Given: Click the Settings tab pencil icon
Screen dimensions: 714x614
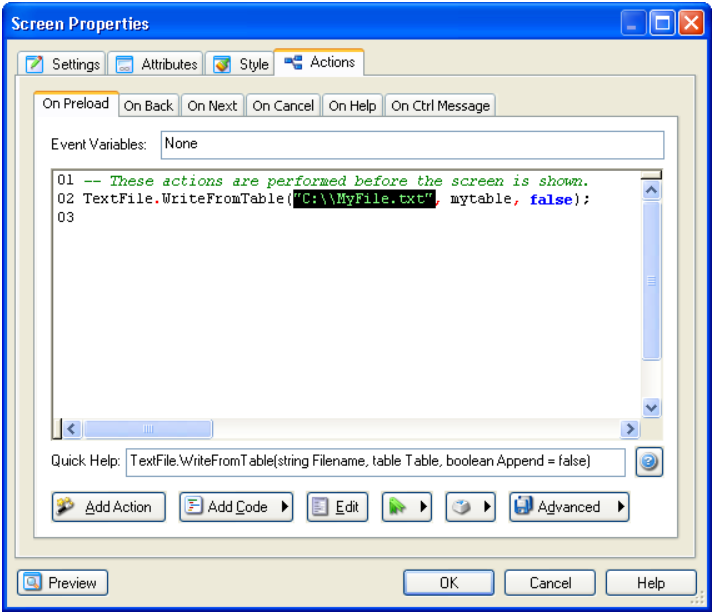Looking at the screenshot, I should click(35, 64).
